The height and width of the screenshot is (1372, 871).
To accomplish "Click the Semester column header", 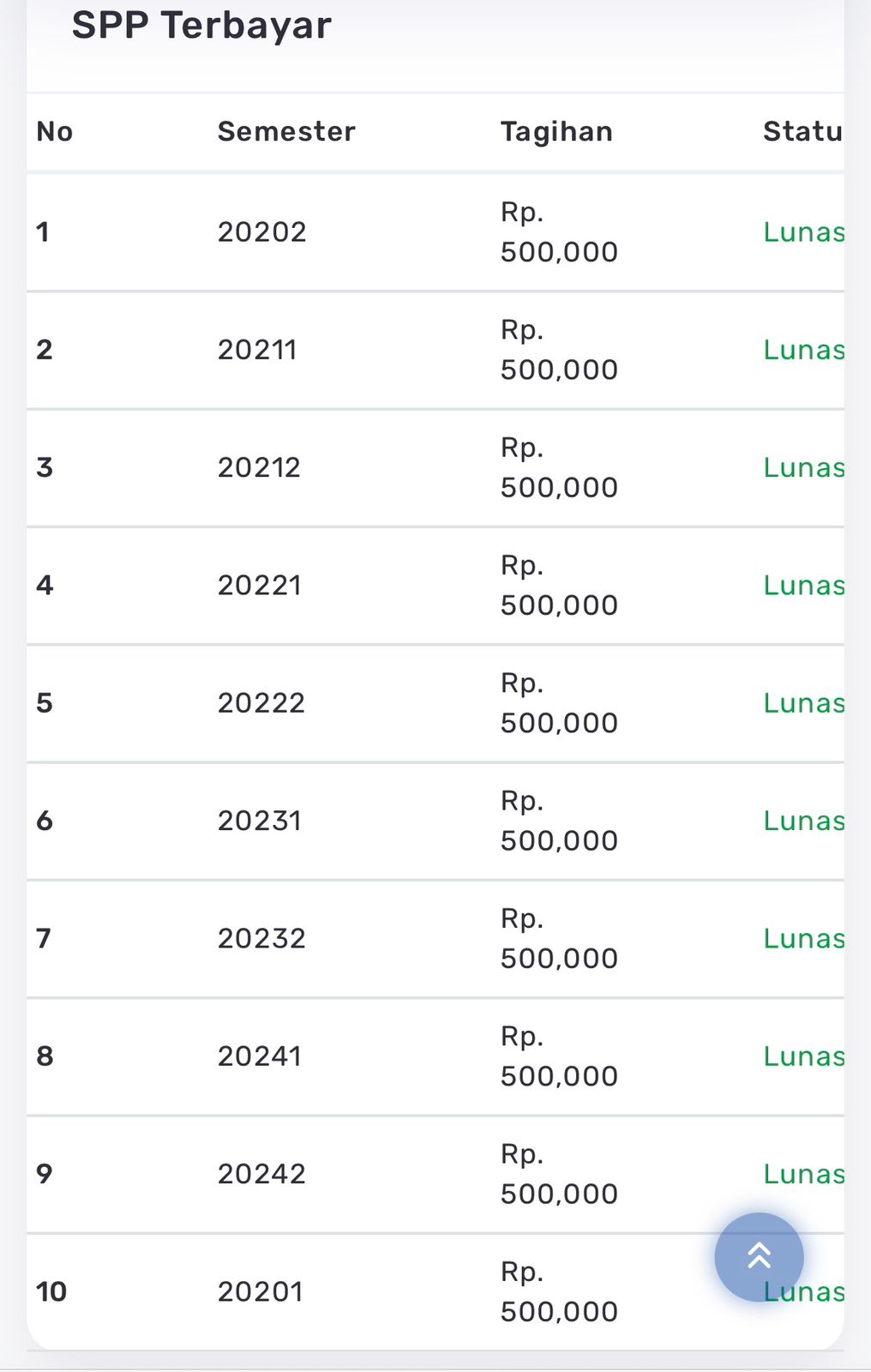I will [x=286, y=131].
